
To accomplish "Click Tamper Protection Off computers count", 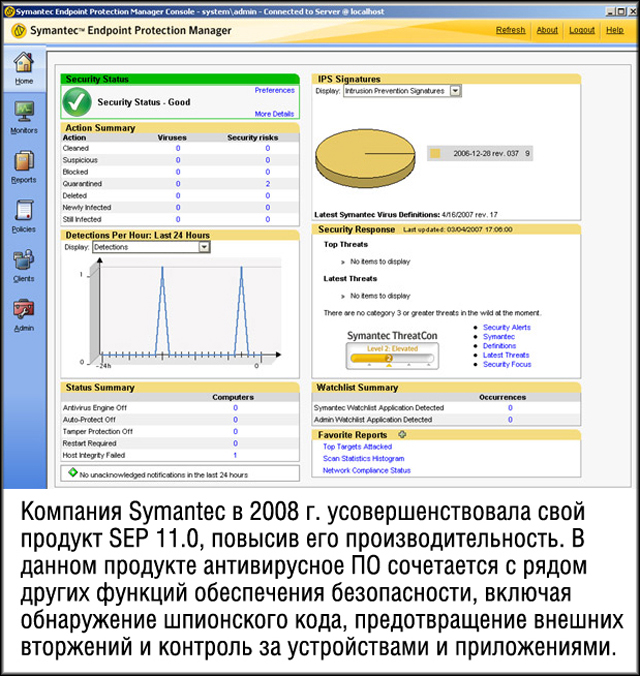I will [x=235, y=432].
